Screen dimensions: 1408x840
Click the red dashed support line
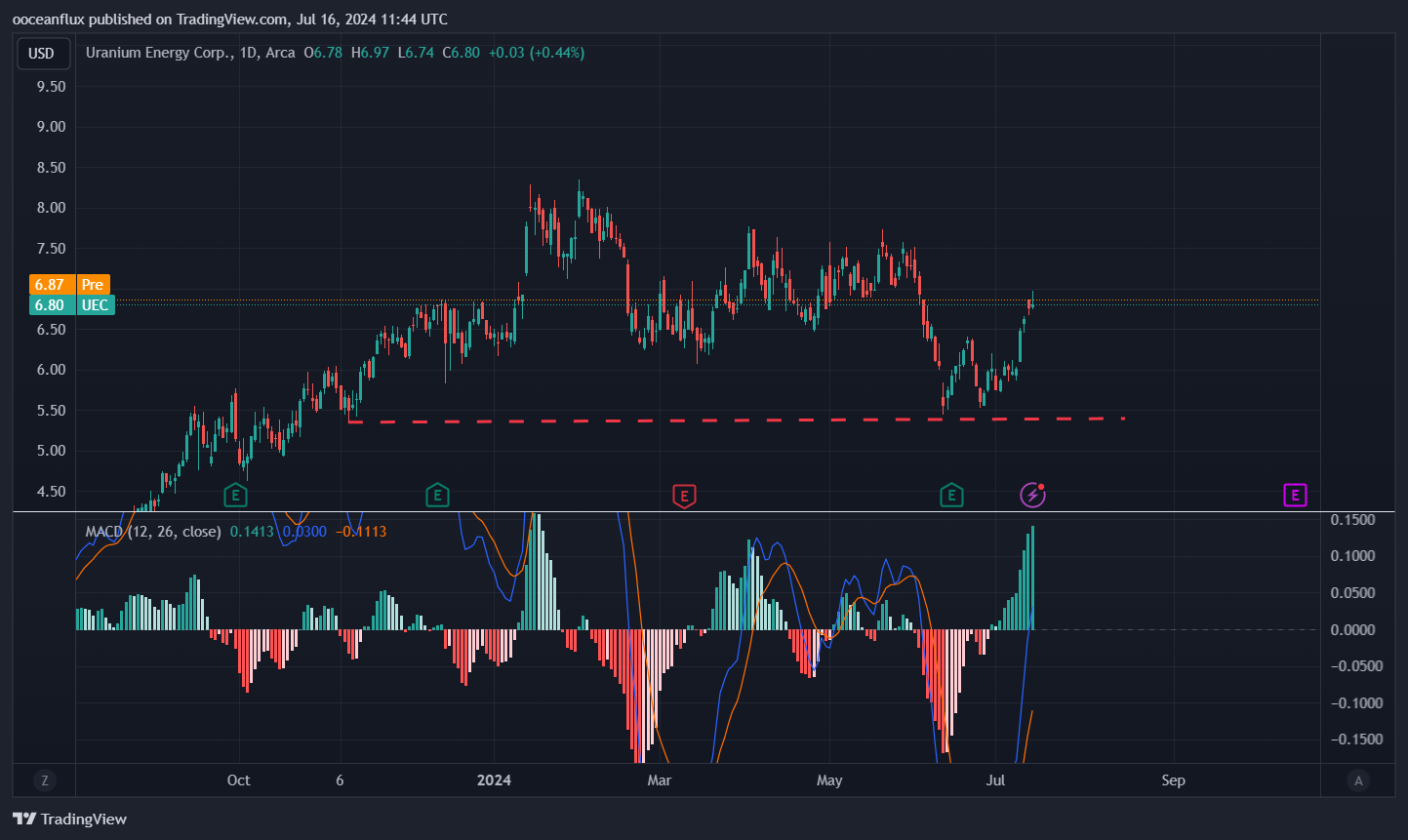[737, 420]
